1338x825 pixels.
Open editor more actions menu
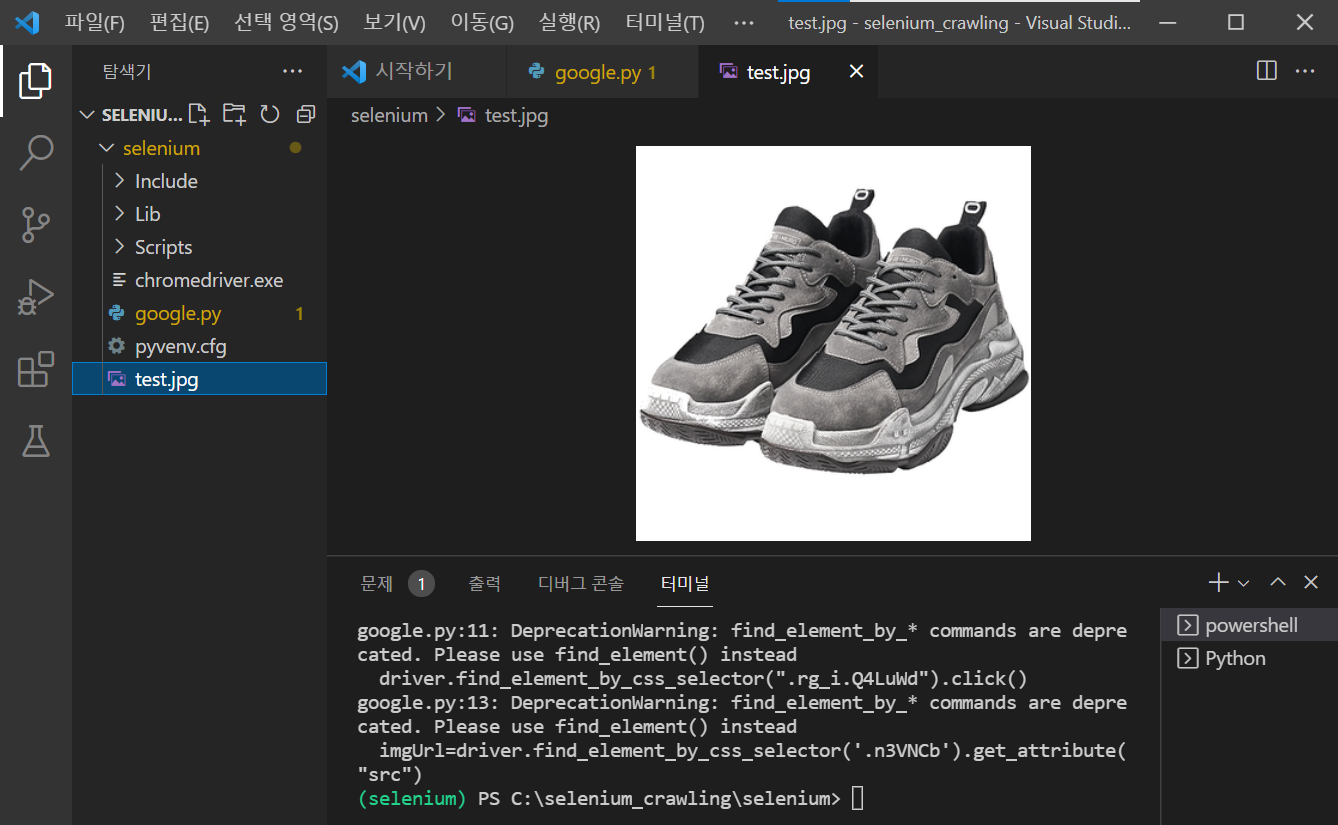(x=1305, y=71)
